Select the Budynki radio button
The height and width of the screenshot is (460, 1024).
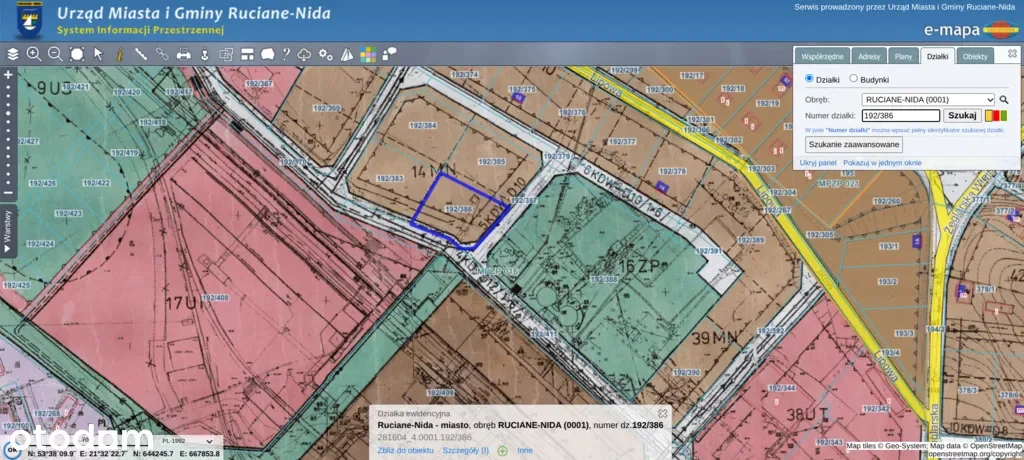tap(853, 79)
